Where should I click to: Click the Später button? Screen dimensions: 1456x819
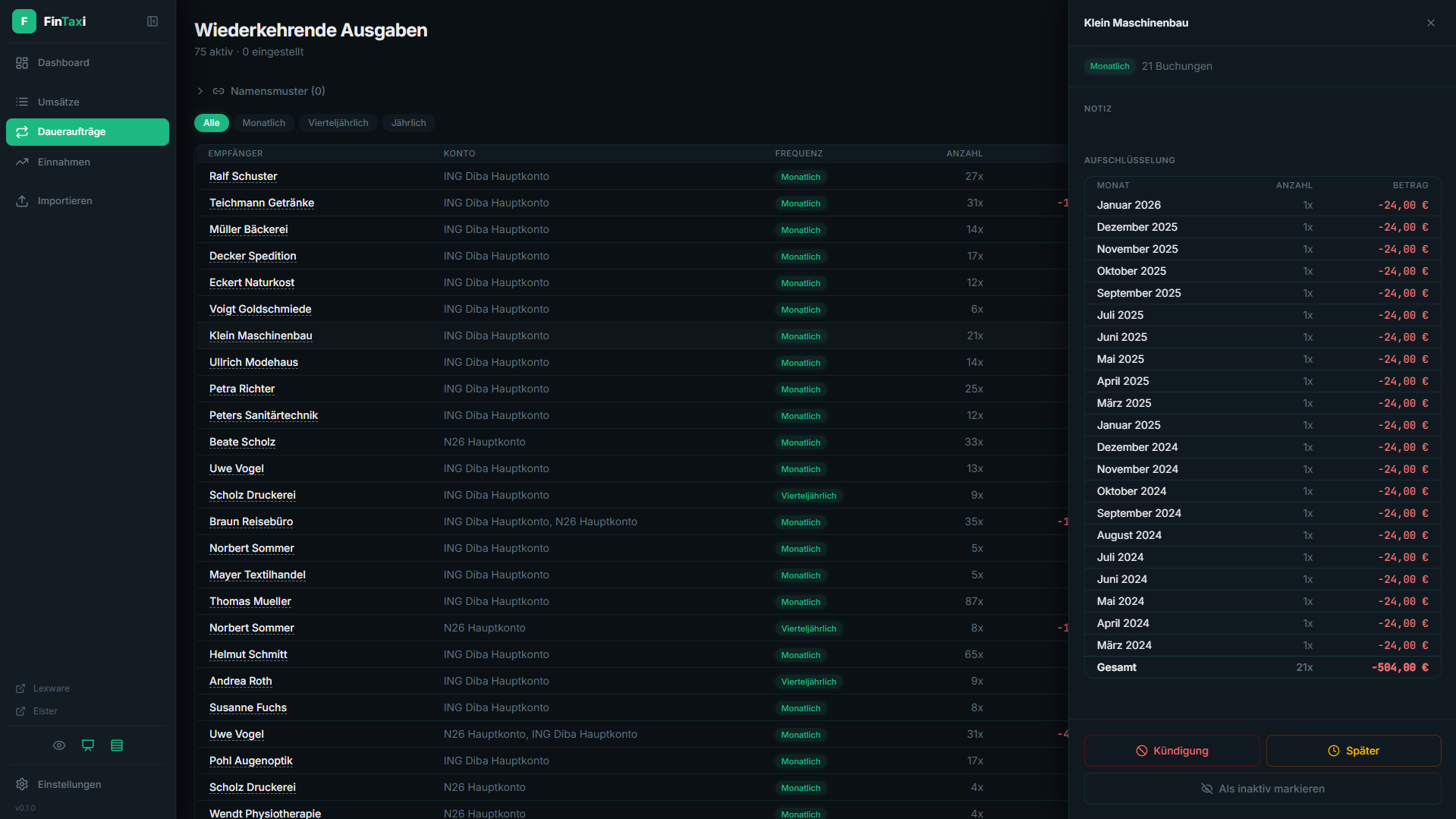(x=1353, y=751)
